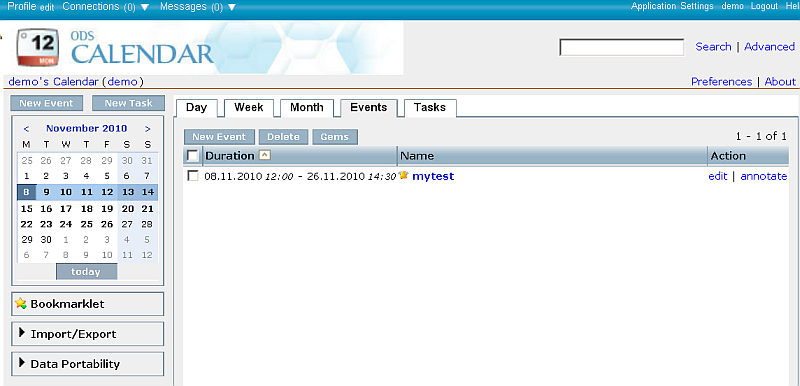Tick the select-all checkbox in table header
Image resolution: width=800 pixels, height=386 pixels.
pos(193,156)
